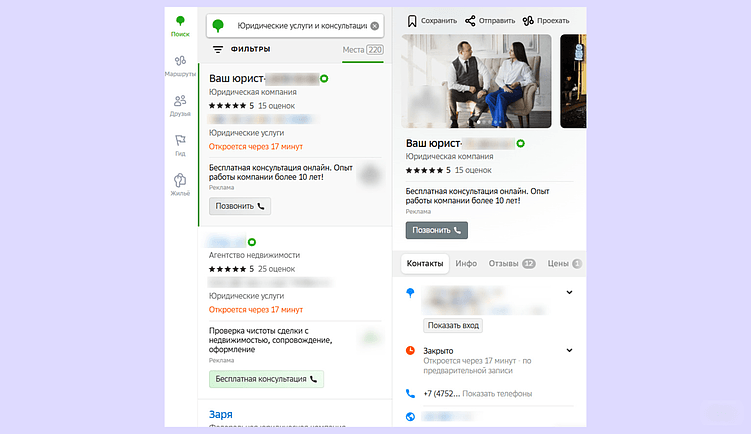
Task: Clear the search field with the X icon
Action: coord(375,26)
